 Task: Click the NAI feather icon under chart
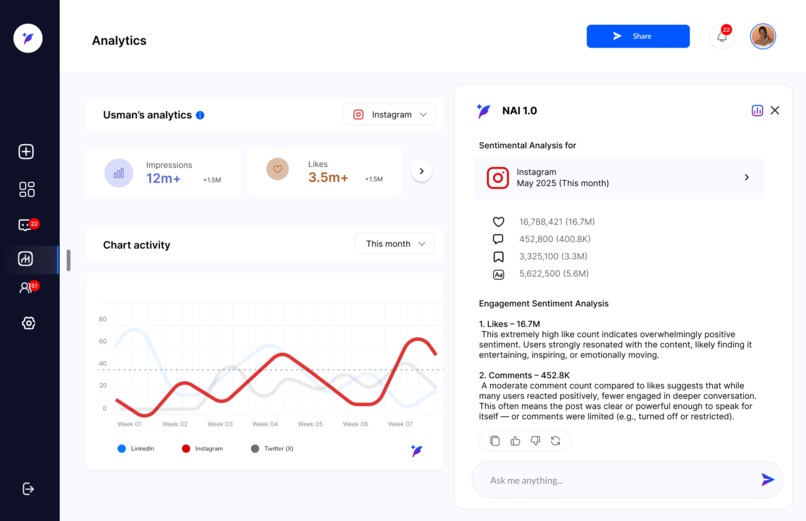(416, 451)
